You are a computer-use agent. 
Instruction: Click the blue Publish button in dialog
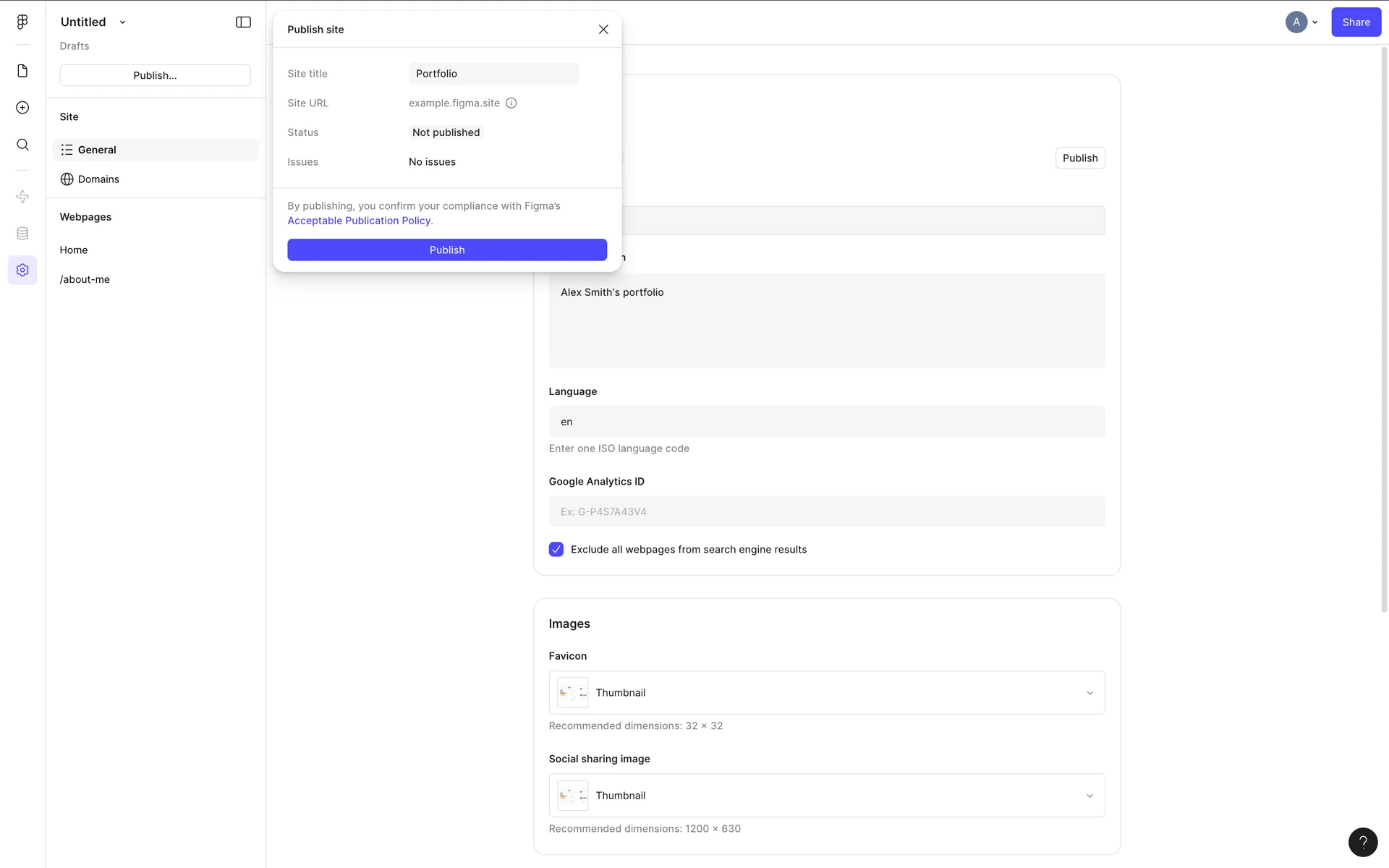pyautogui.click(x=447, y=250)
